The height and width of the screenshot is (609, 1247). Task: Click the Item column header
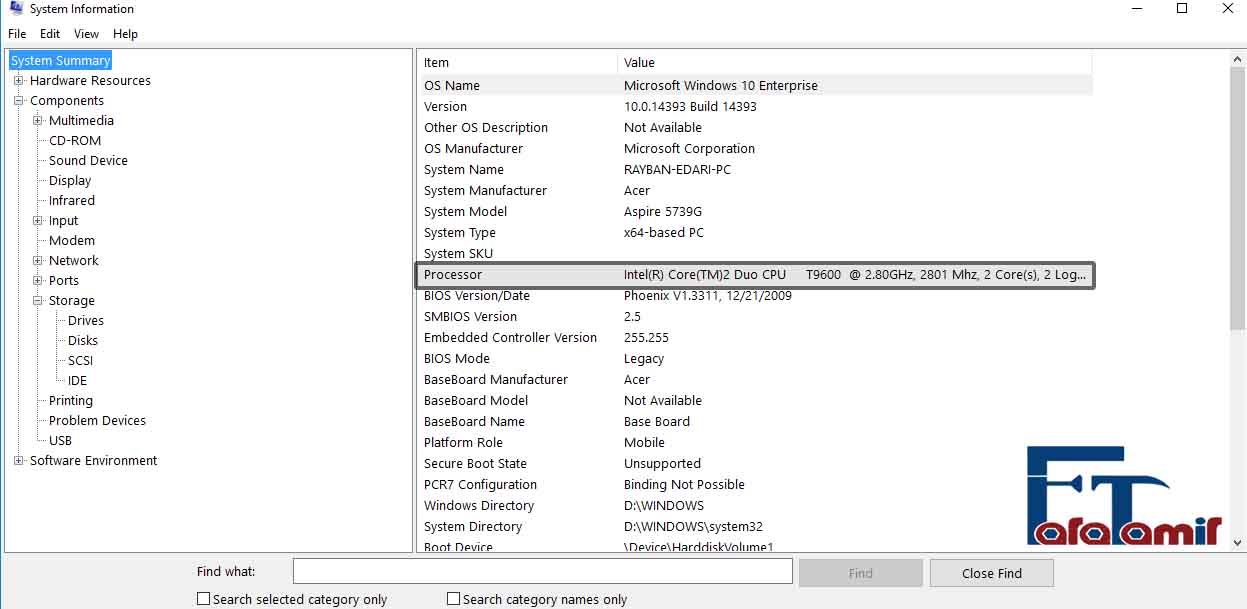coord(517,63)
